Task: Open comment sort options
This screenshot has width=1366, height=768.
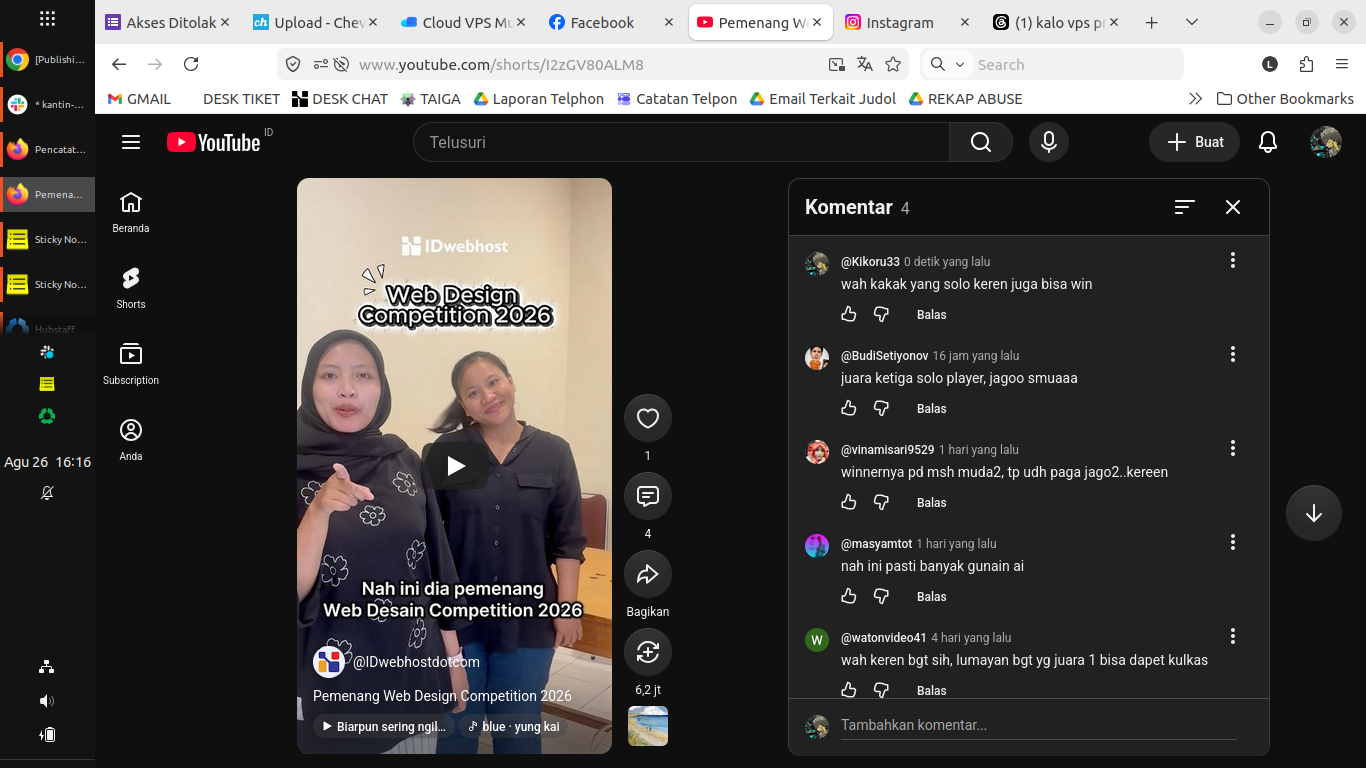Action: (x=1185, y=207)
